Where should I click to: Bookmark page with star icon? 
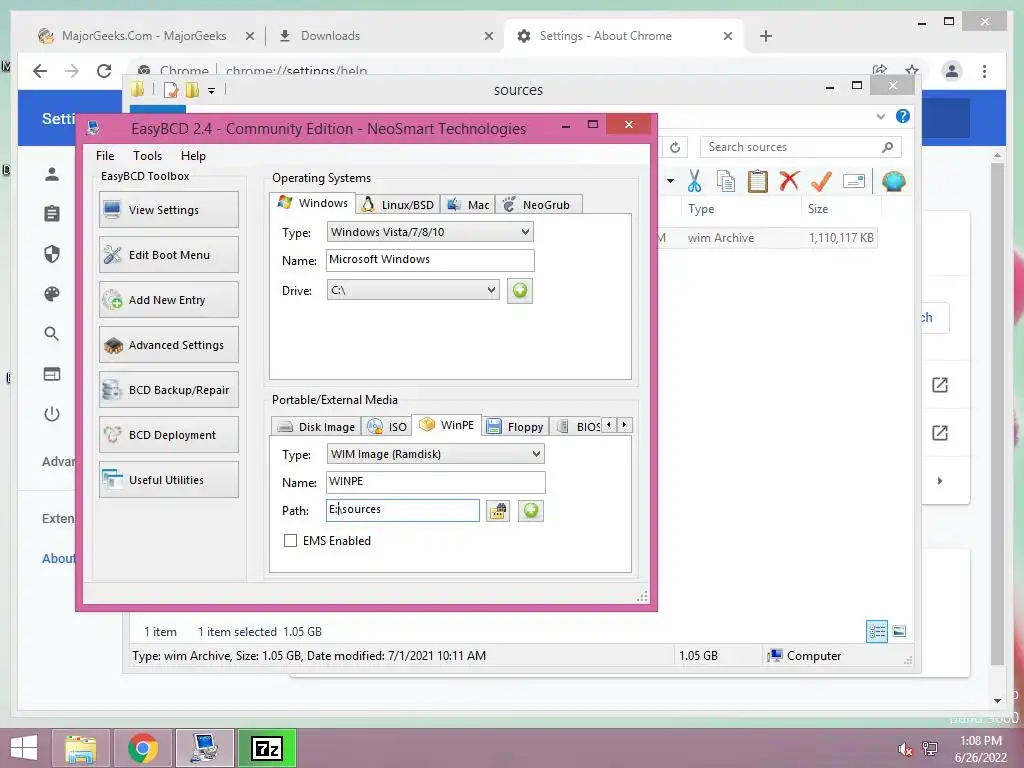pos(912,70)
